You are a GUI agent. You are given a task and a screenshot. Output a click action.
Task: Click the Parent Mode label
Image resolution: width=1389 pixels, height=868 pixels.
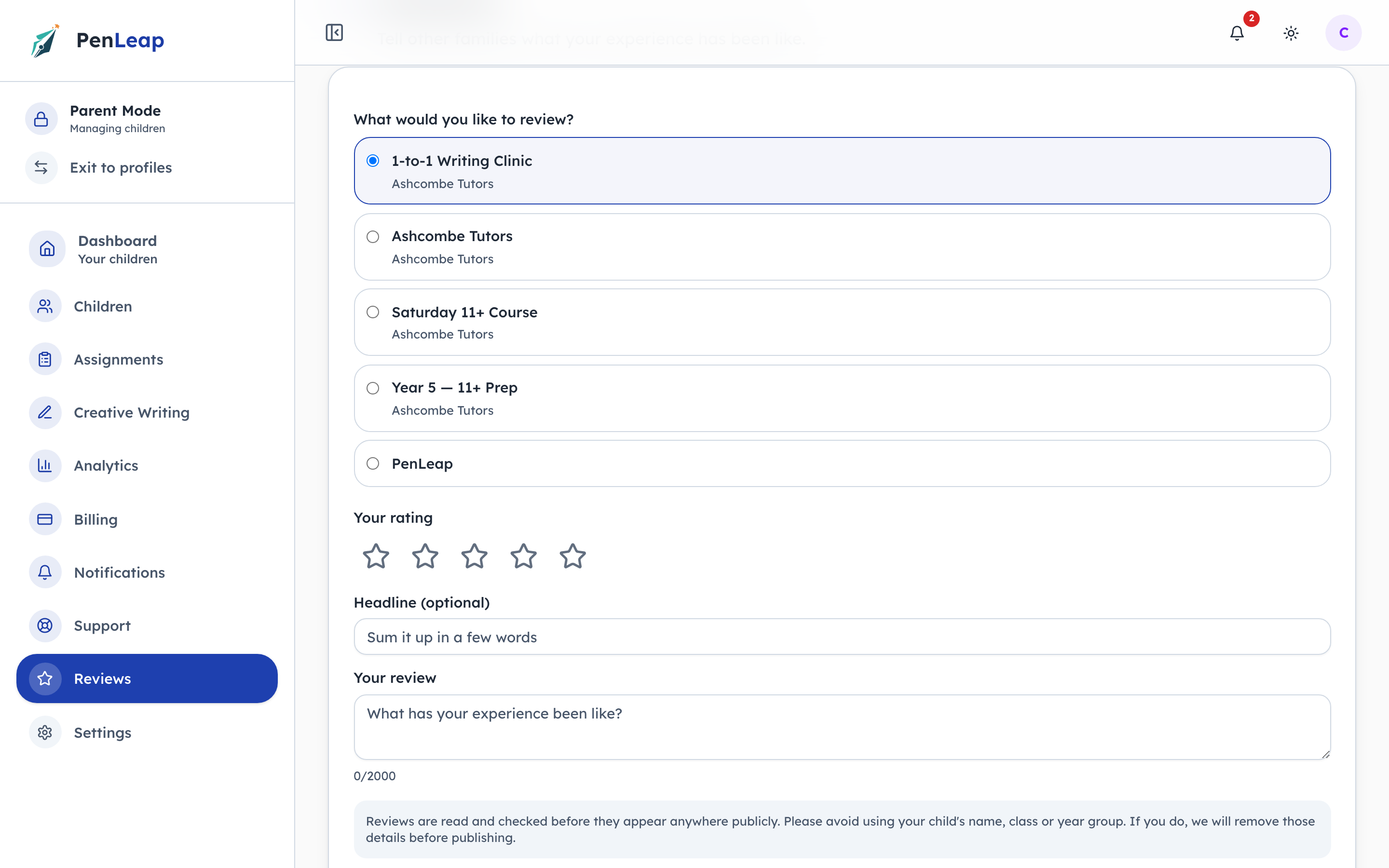click(x=115, y=110)
